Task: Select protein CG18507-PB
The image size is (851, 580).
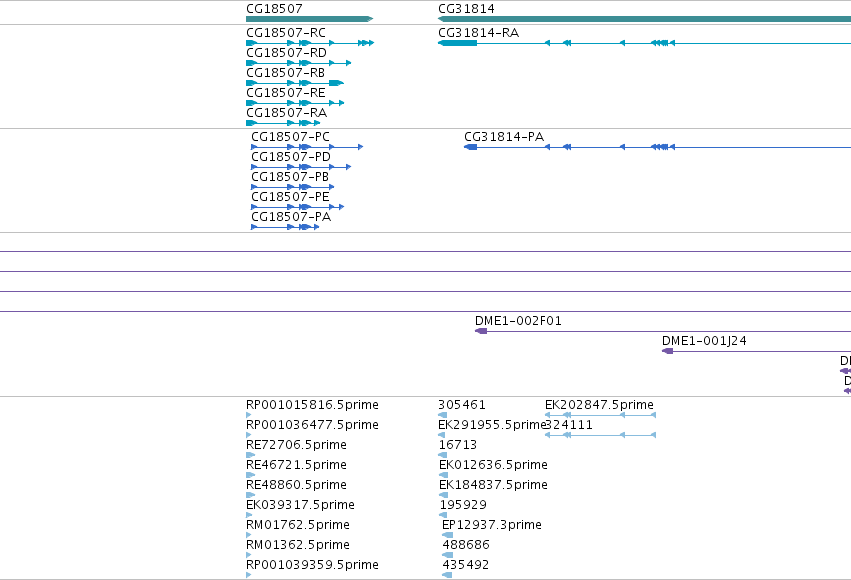Action: coord(290,177)
